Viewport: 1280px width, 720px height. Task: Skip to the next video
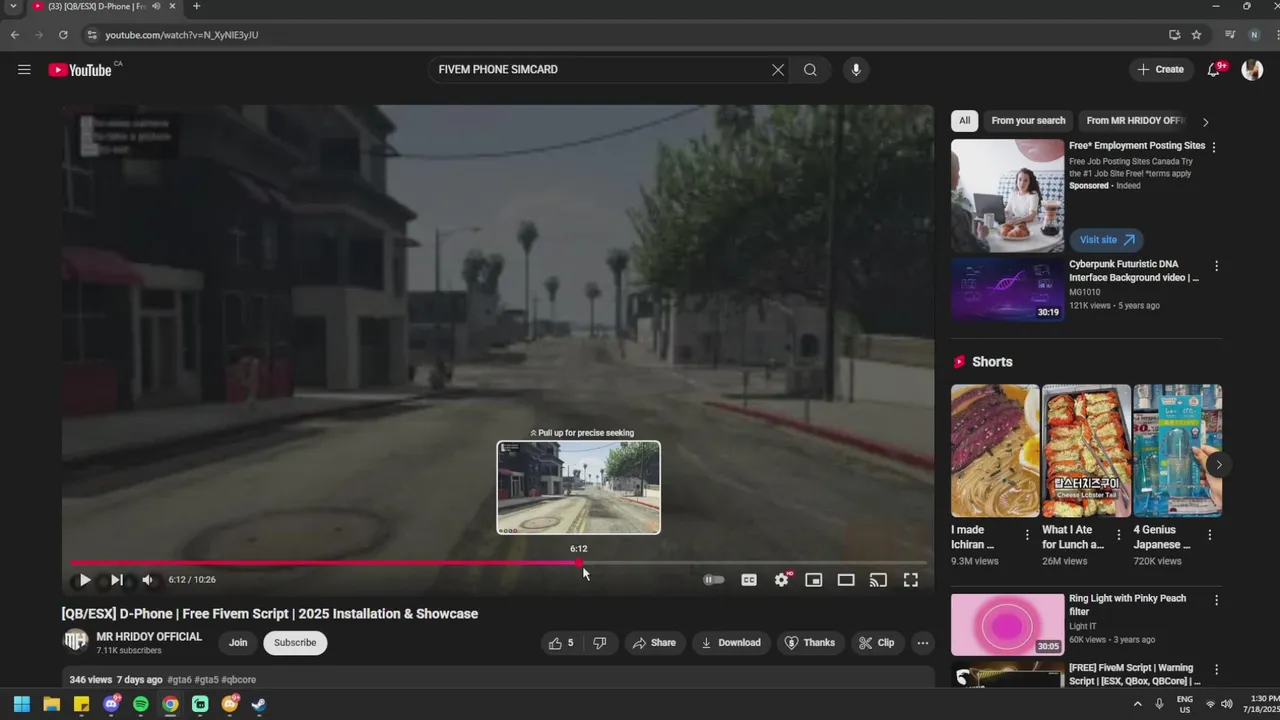click(x=116, y=580)
